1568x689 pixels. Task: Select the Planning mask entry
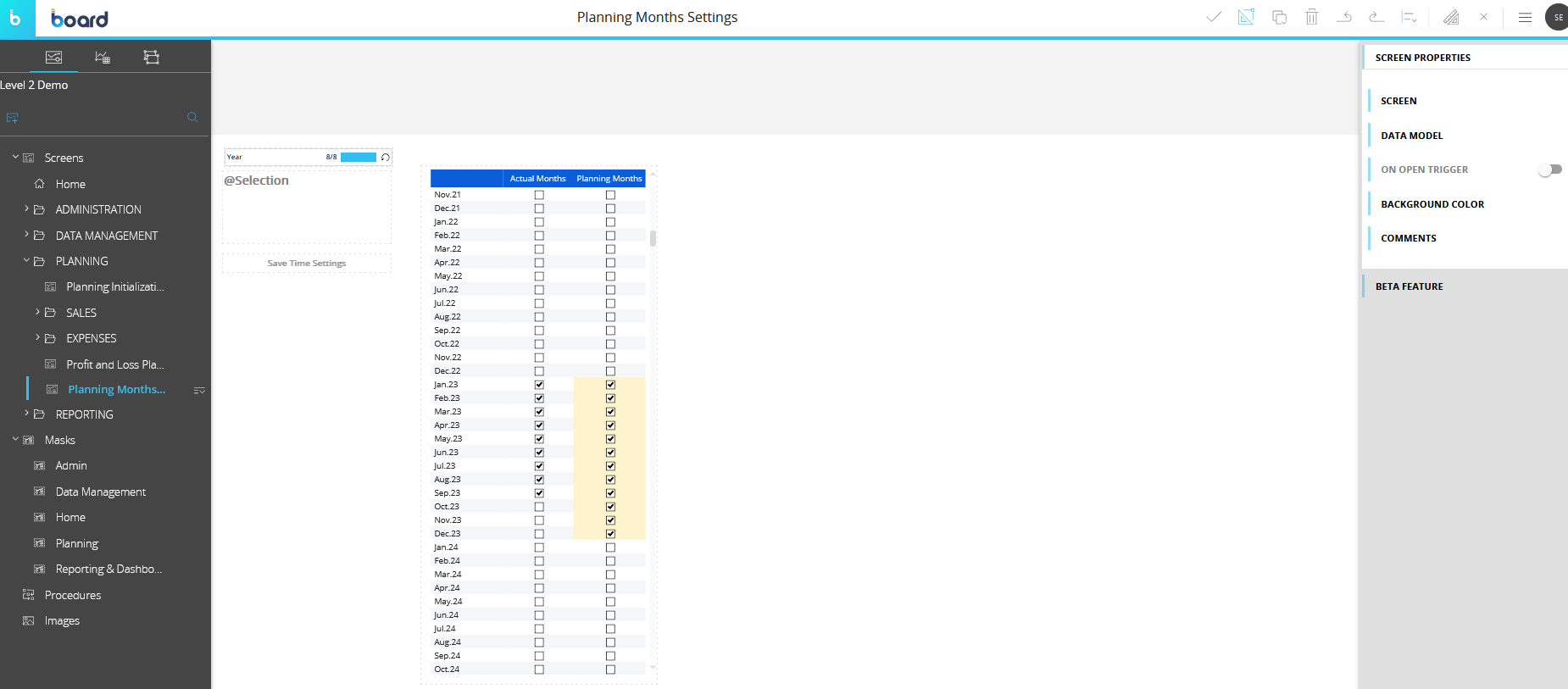(x=77, y=543)
